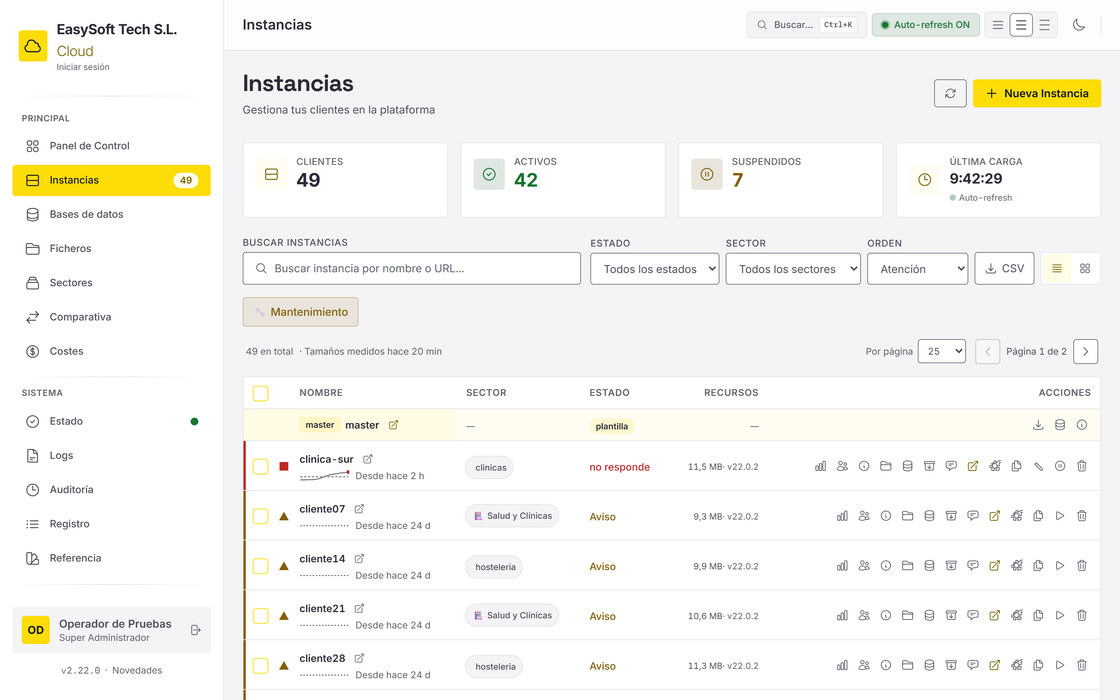Screen dimensions: 1120x700
Task: Open external link icon next to master name
Action: tap(393, 425)
